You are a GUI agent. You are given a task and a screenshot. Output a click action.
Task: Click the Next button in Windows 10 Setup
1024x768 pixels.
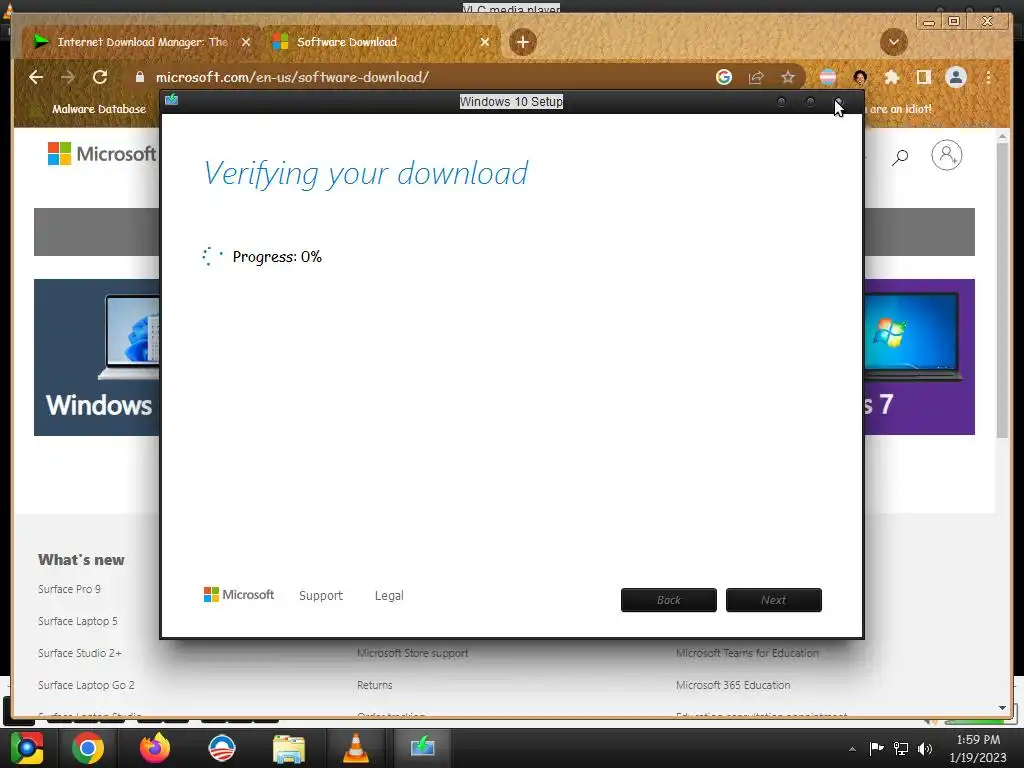773,600
